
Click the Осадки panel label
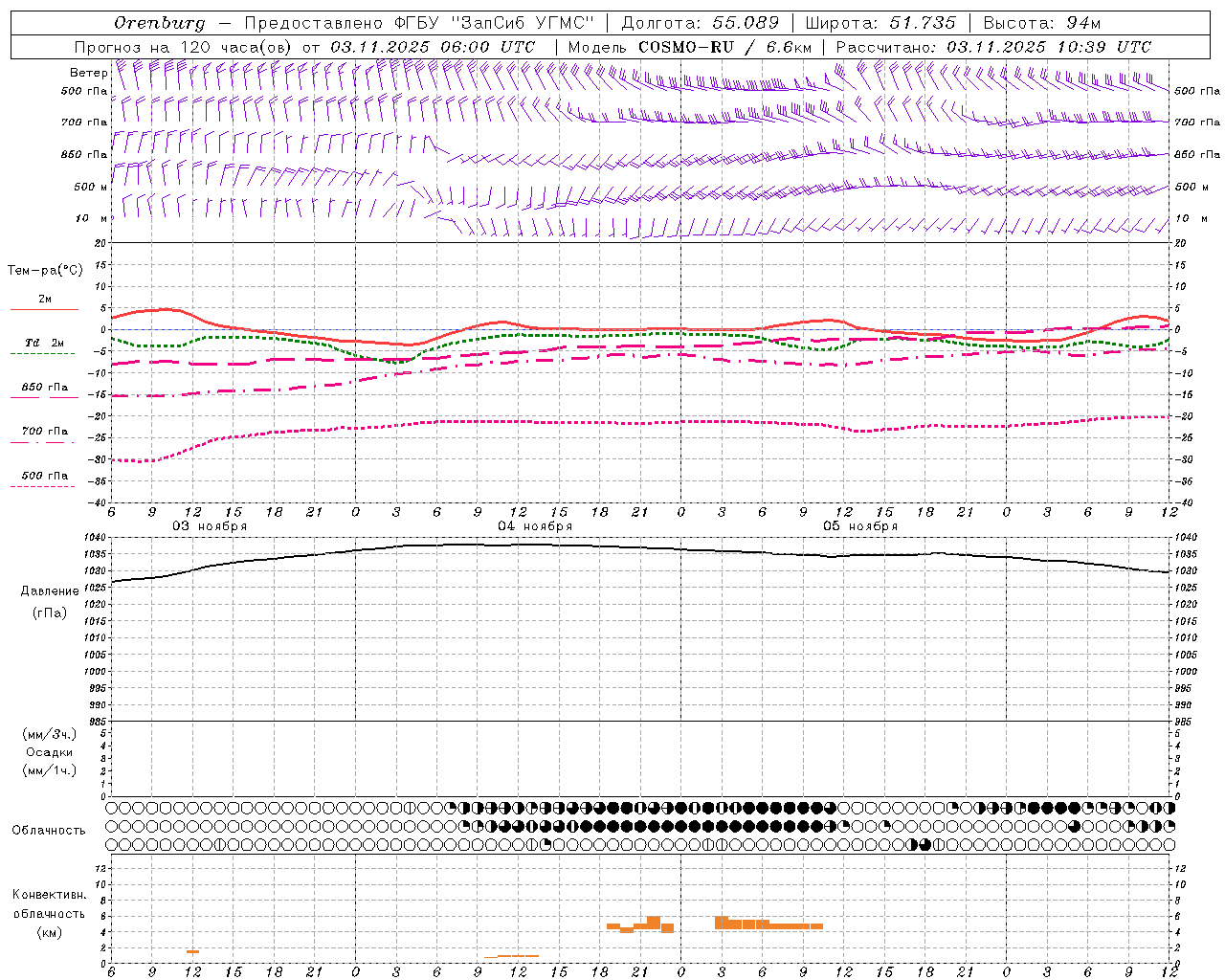click(50, 752)
